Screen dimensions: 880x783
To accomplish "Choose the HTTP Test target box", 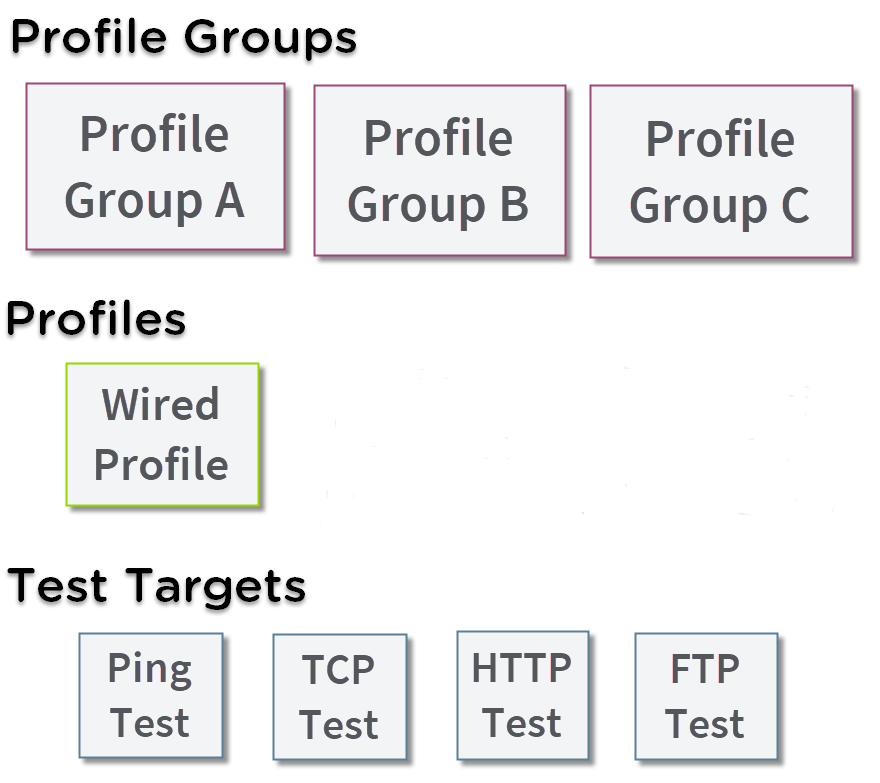I will pos(522,695).
